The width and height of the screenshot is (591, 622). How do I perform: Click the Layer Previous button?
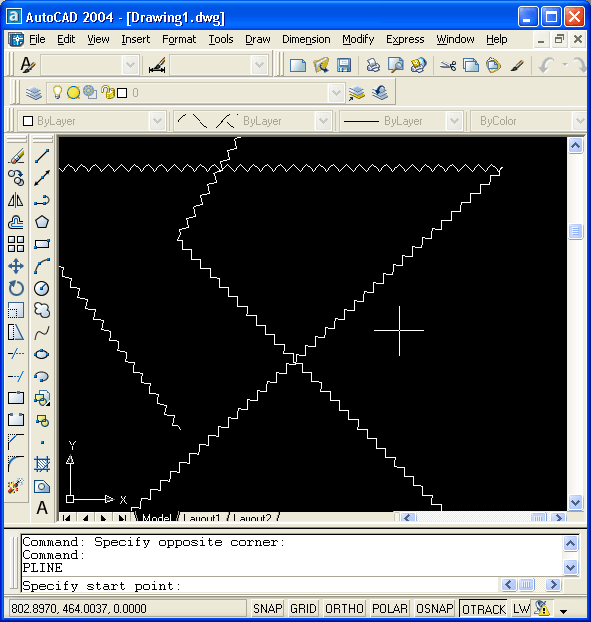380,93
